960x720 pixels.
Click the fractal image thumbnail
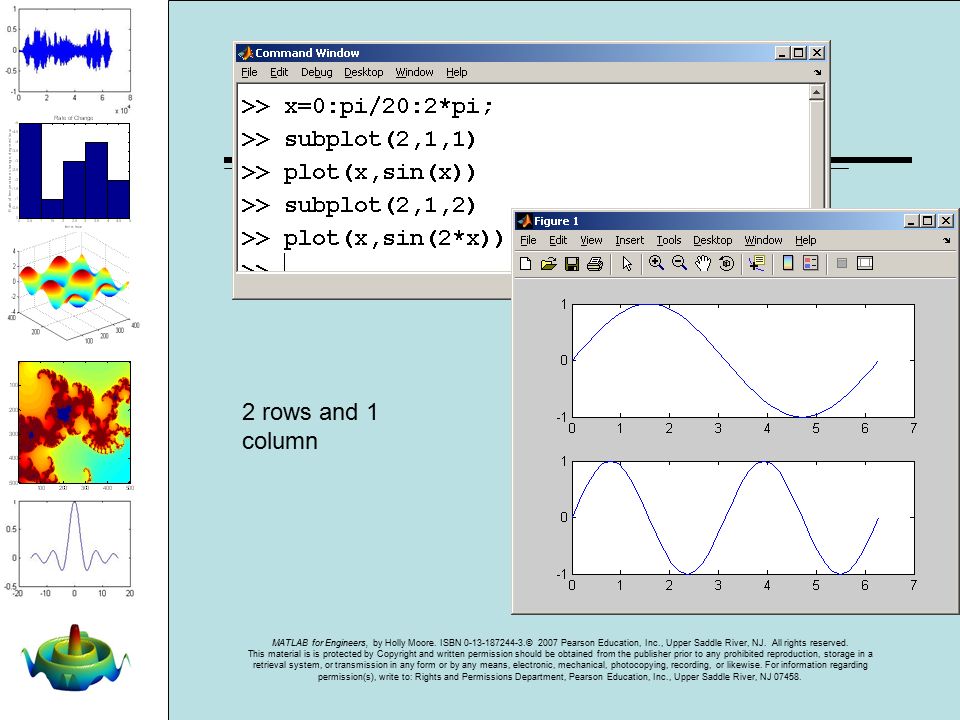pos(74,422)
